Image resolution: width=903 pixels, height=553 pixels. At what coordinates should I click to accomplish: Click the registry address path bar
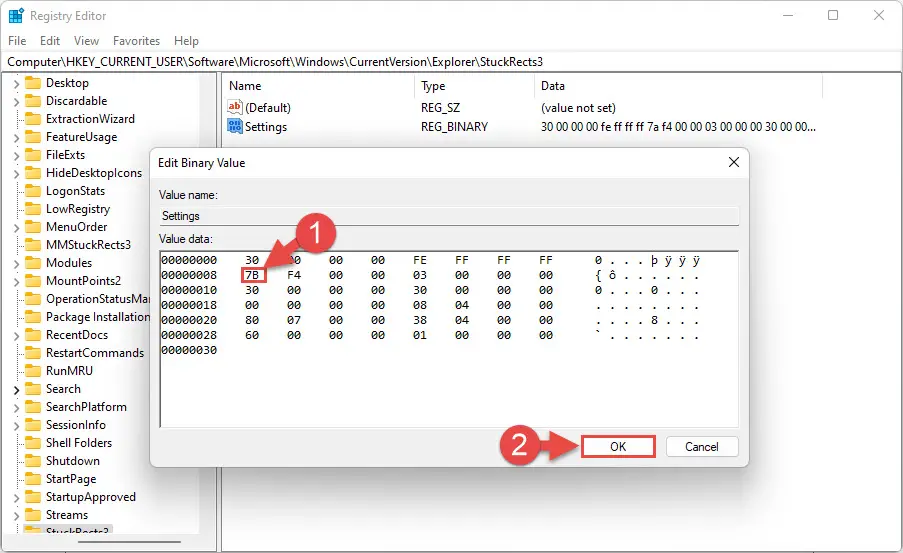click(452, 62)
